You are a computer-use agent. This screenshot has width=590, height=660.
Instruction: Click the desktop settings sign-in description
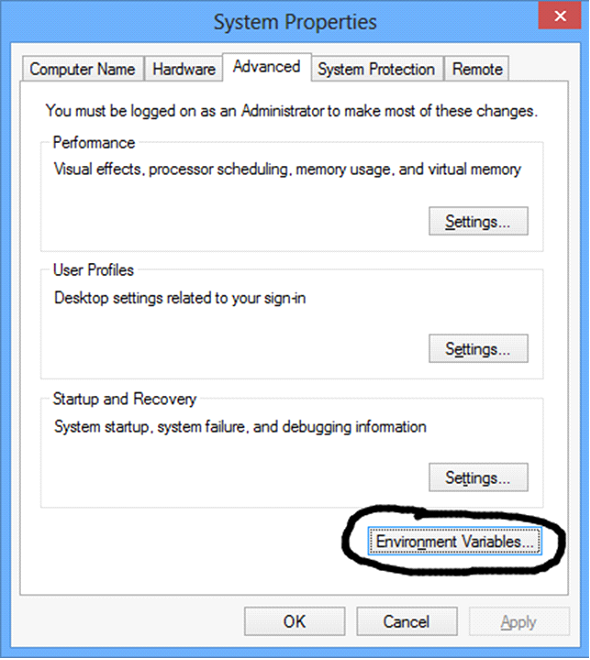click(x=180, y=298)
